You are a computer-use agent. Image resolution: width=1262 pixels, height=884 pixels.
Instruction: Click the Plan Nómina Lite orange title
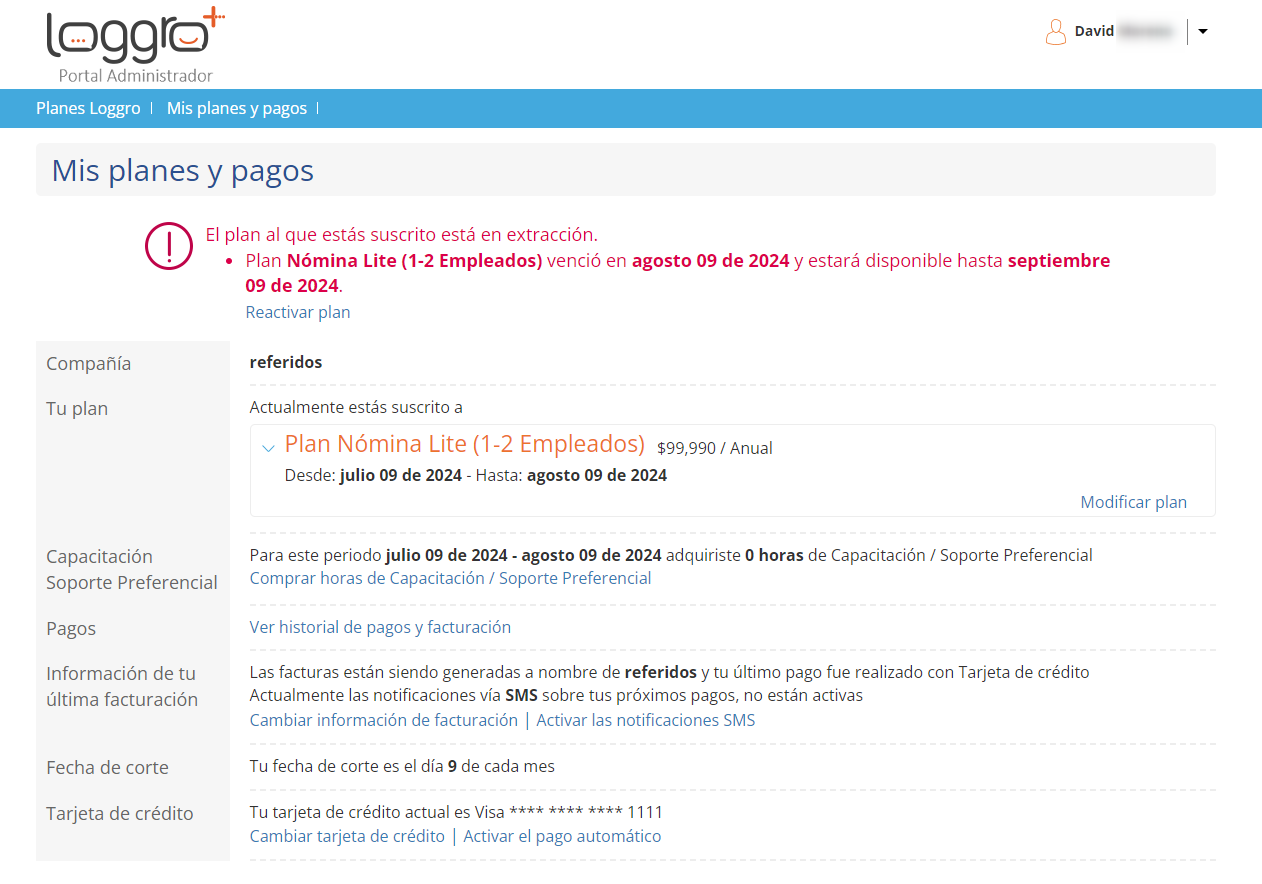pyautogui.click(x=465, y=444)
